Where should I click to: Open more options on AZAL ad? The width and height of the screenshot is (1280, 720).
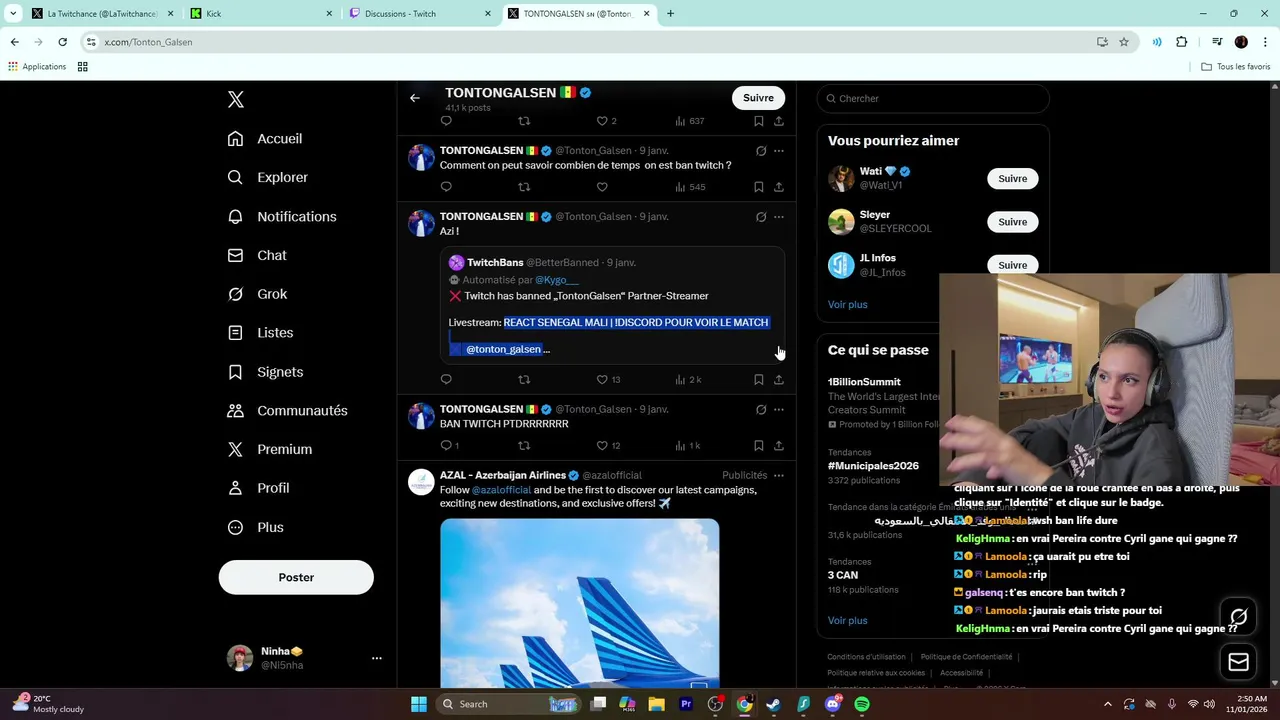pos(779,476)
